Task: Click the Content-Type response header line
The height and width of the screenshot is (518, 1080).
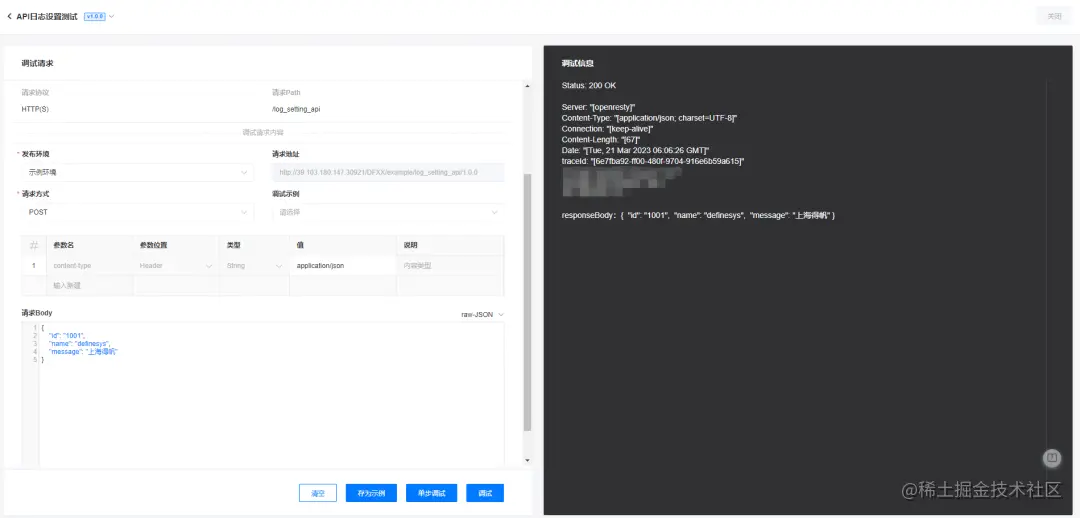Action: pos(649,118)
